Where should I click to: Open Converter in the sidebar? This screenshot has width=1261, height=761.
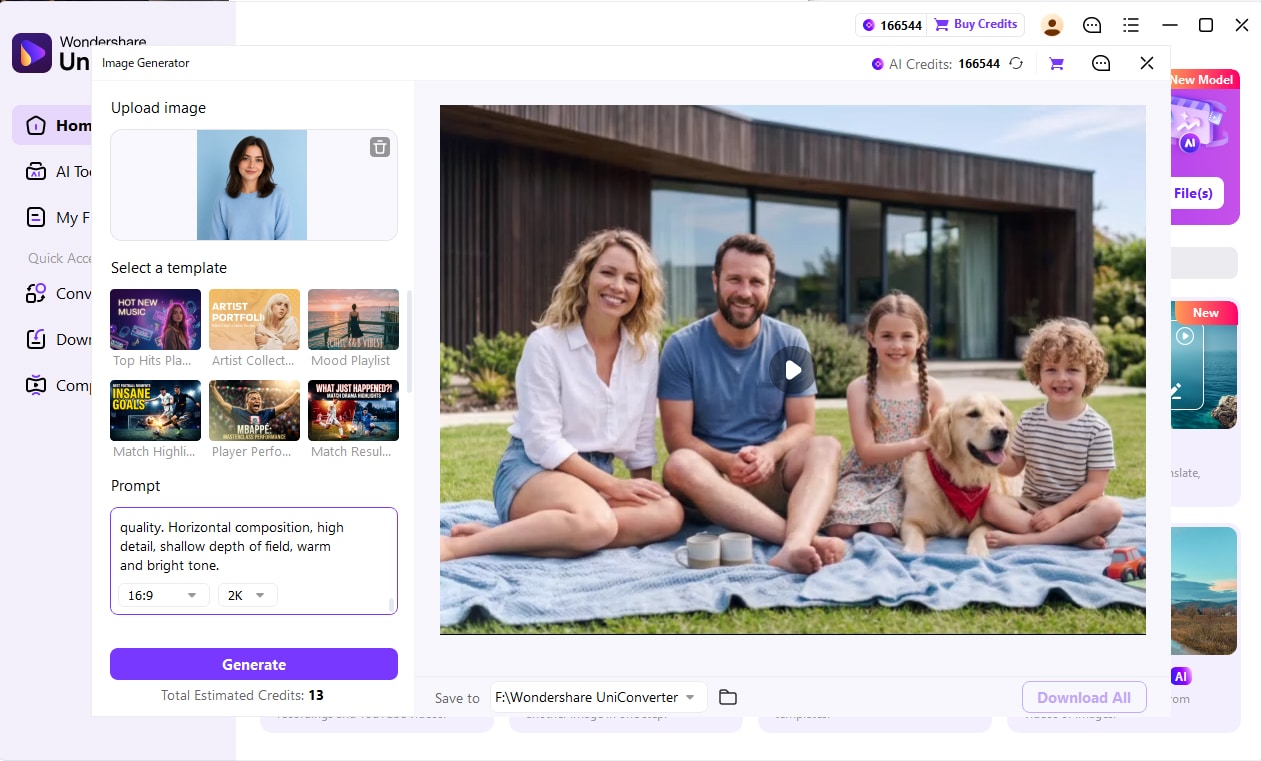[59, 293]
